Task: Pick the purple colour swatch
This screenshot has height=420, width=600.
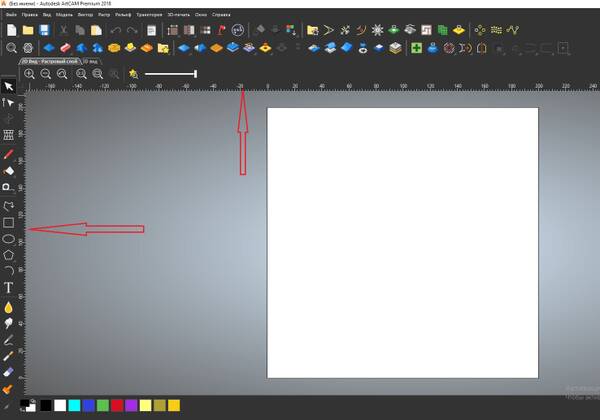Action: [131, 405]
